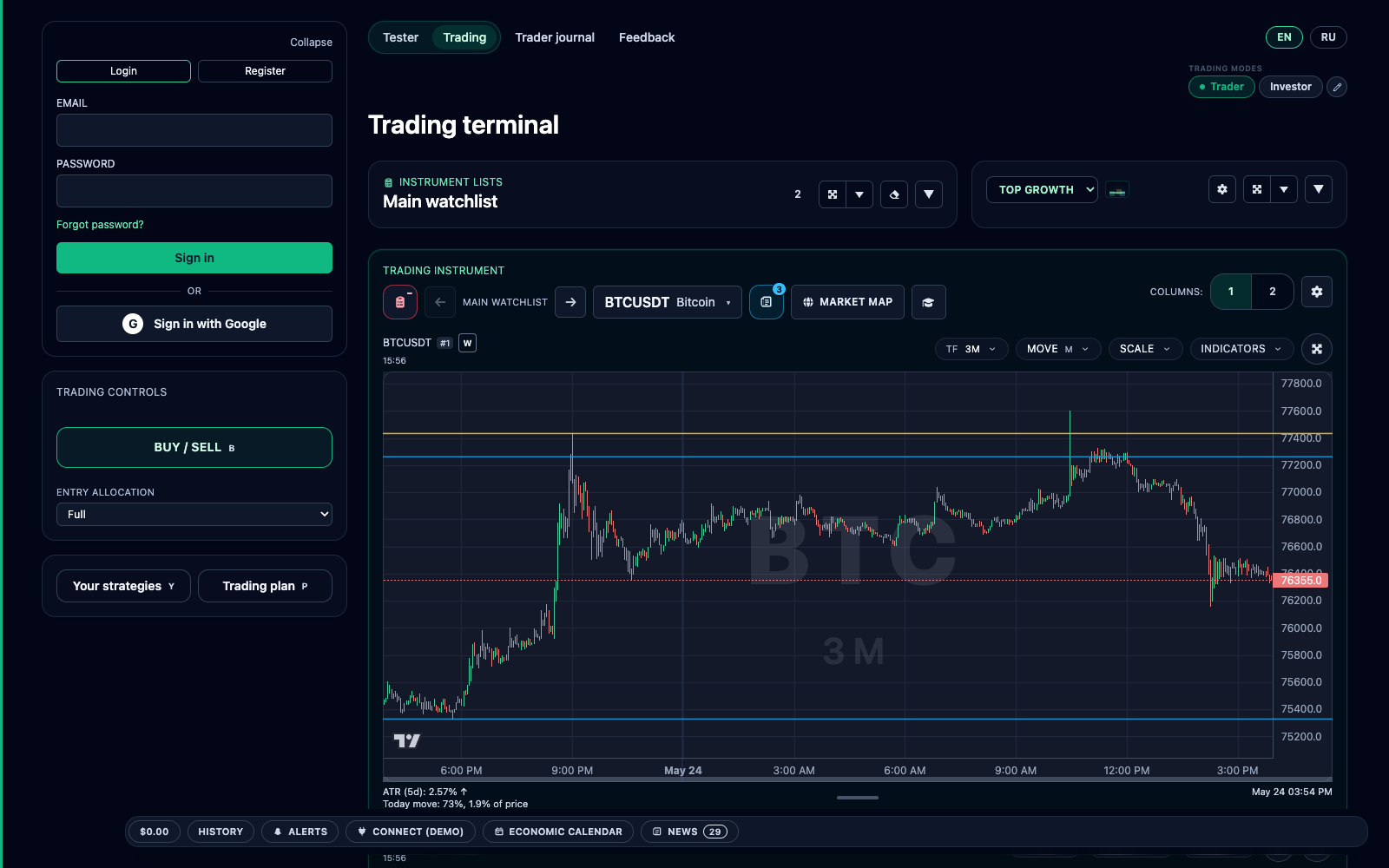Open Top Growth panel settings gear
The height and width of the screenshot is (868, 1389).
(1222, 189)
